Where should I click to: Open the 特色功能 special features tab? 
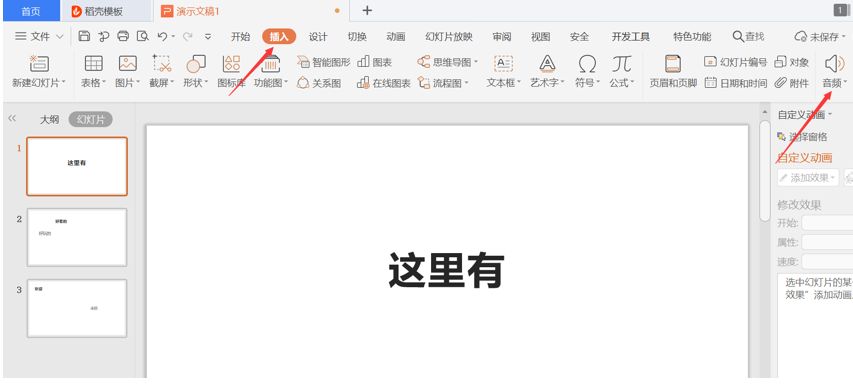click(692, 36)
